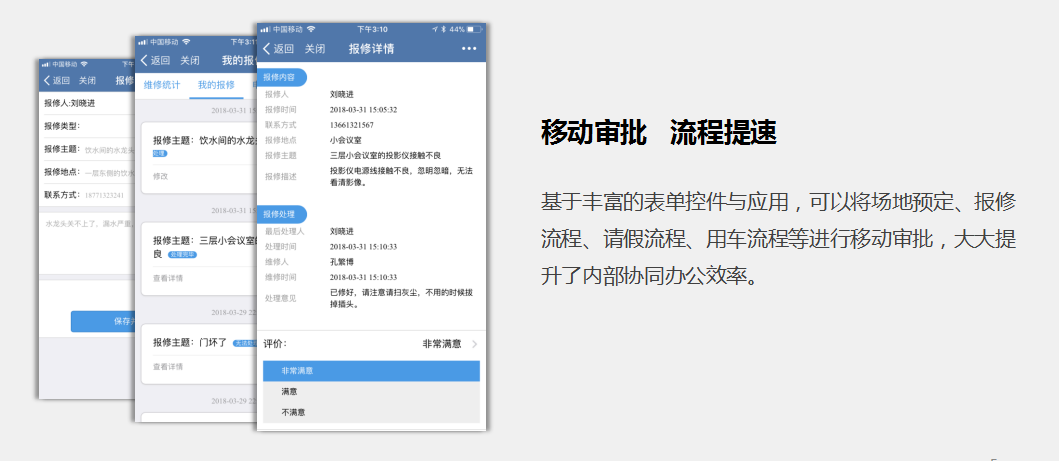Click the blue 报修内容 section tag
The height and width of the screenshot is (461, 1059).
tap(282, 77)
